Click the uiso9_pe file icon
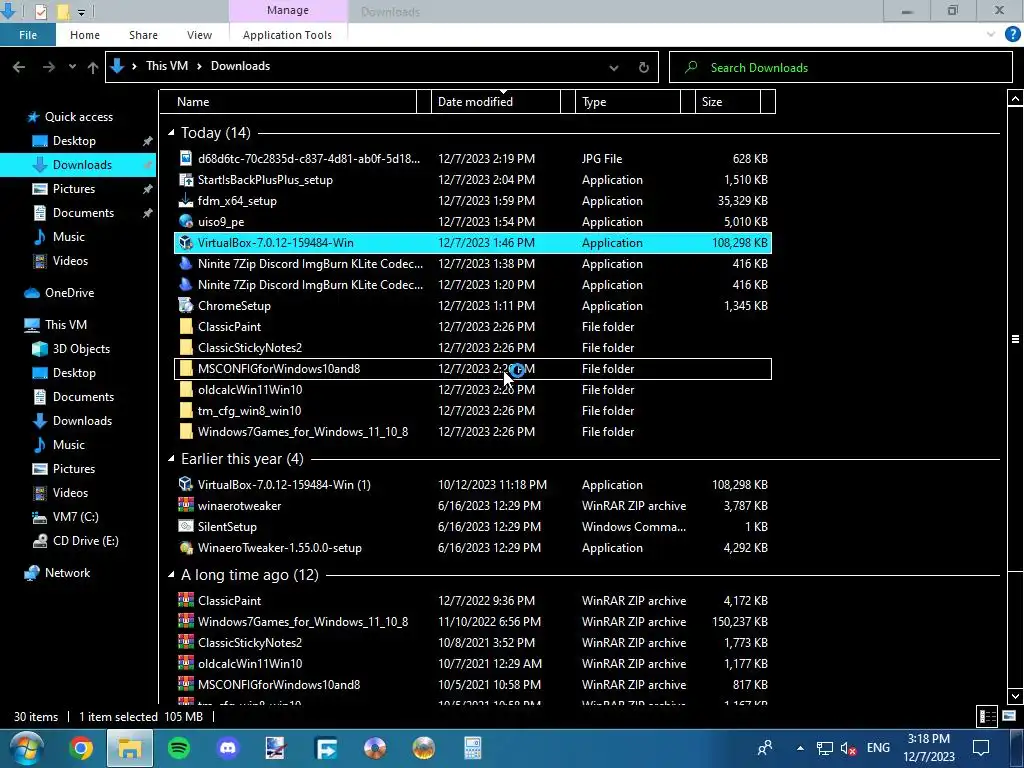 click(x=186, y=221)
